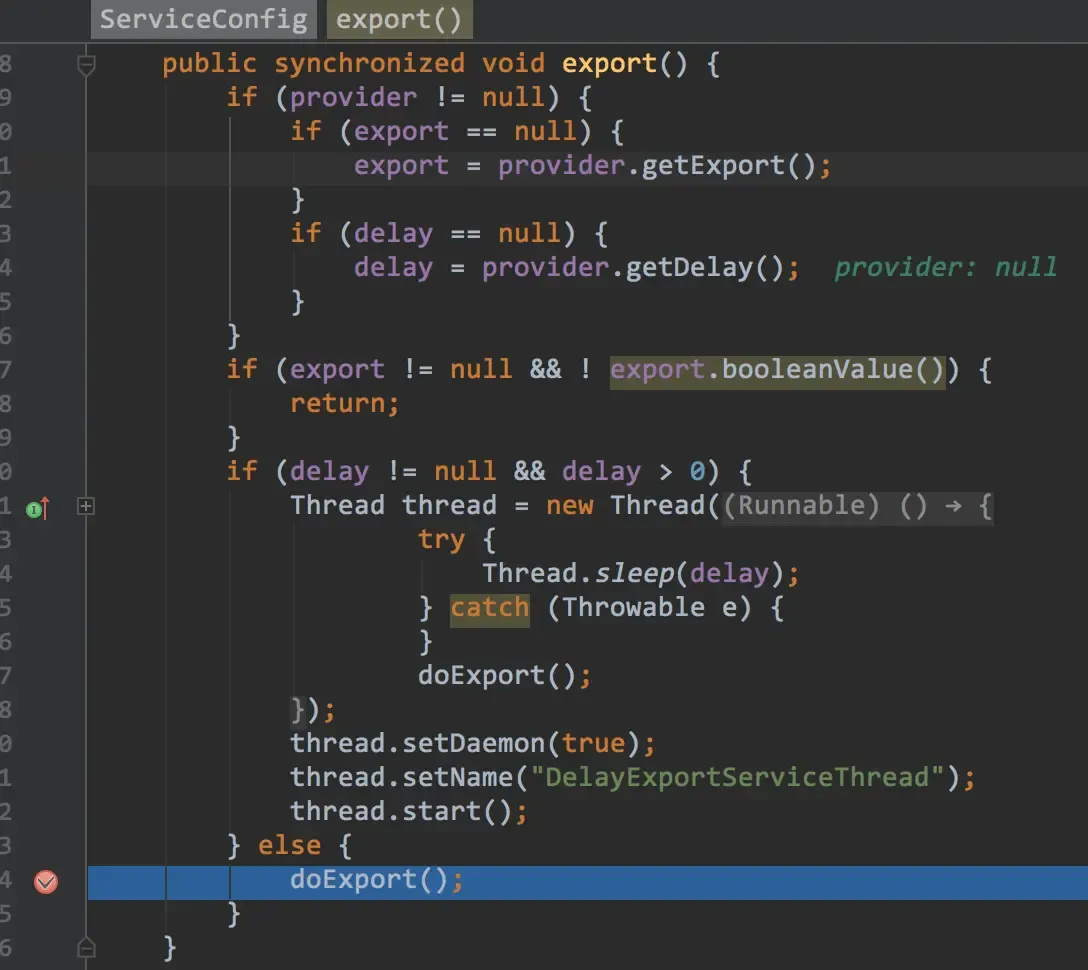Screen dimensions: 1088x970
Task: Click the export method name in the declaration
Action: click(x=609, y=64)
